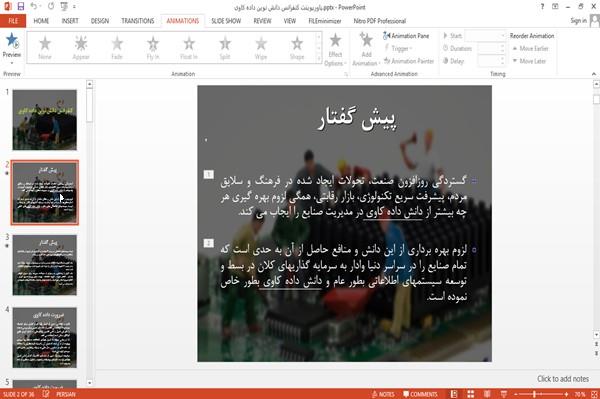Expand the animation gallery more arrow
The height and width of the screenshot is (399, 600).
[318, 59]
